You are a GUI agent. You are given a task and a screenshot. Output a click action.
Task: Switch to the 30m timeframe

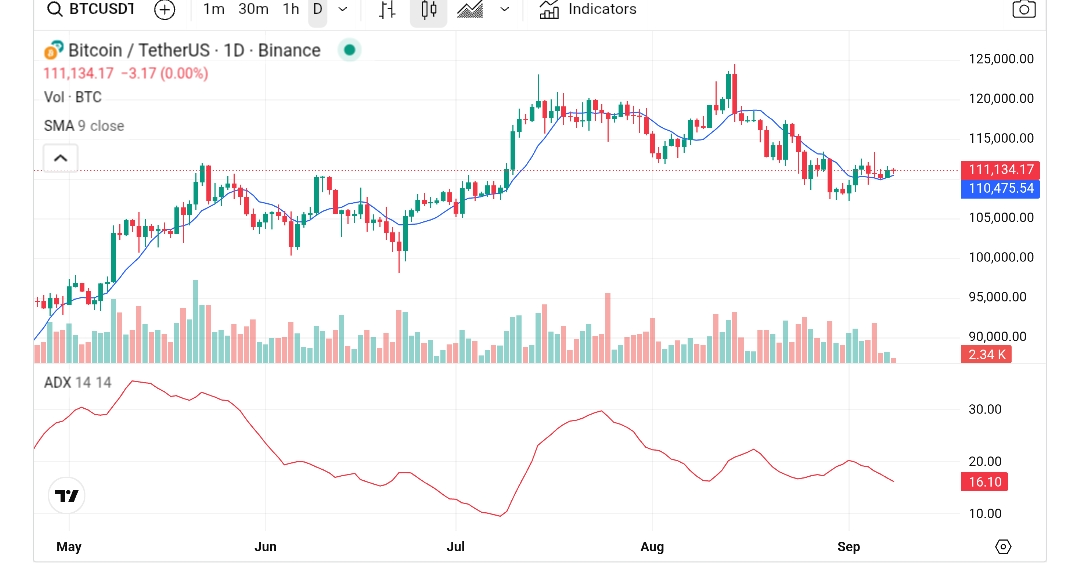click(253, 9)
